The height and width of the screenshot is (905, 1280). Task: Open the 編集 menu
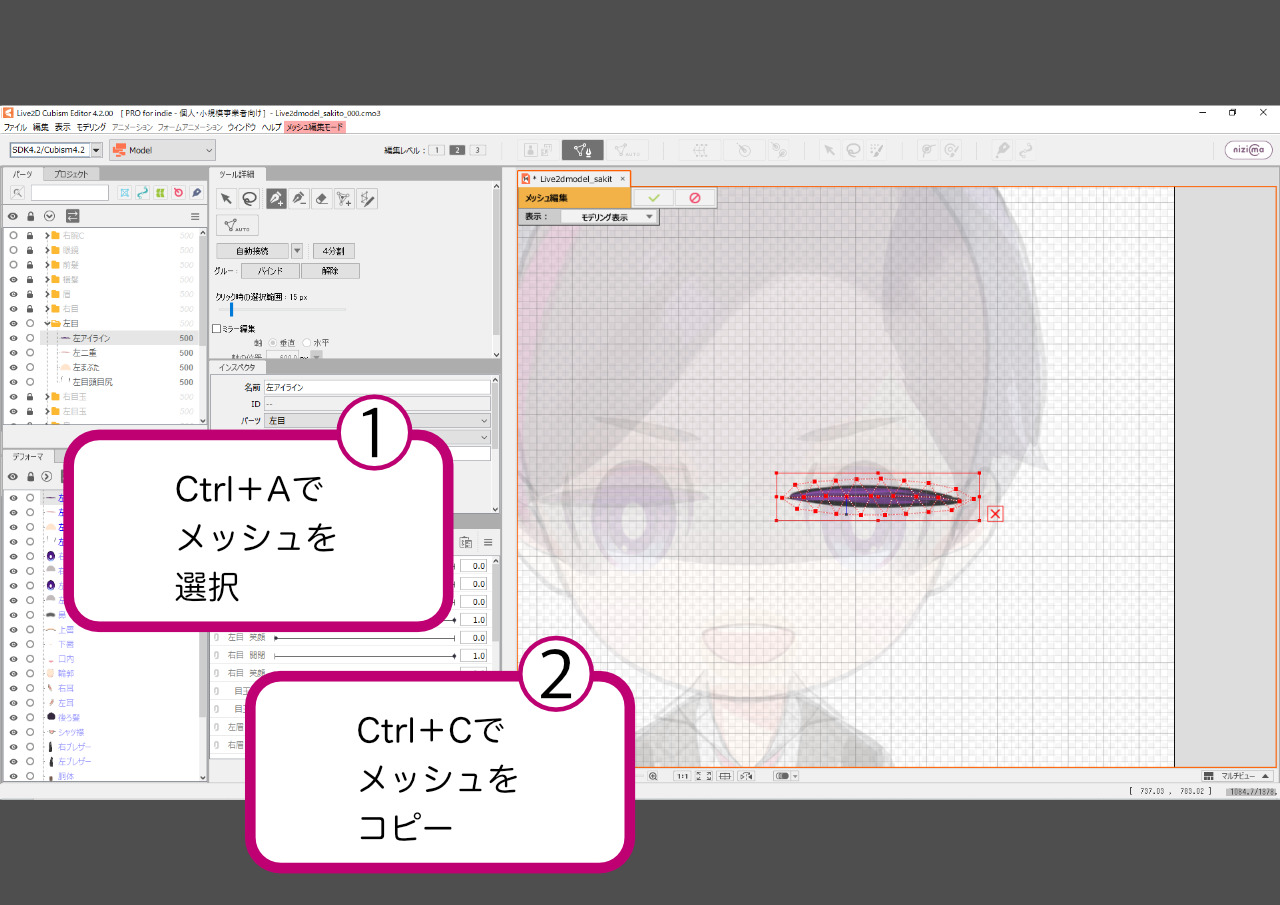[40, 127]
